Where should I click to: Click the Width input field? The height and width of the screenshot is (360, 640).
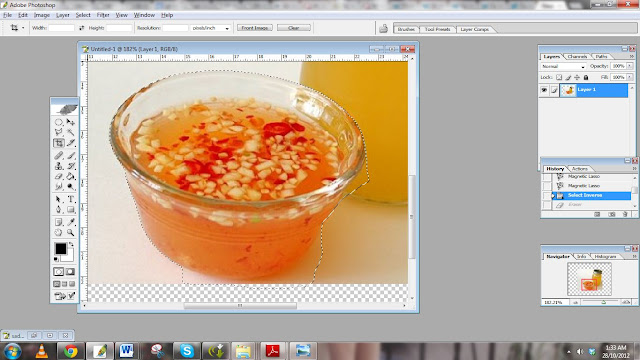point(61,28)
